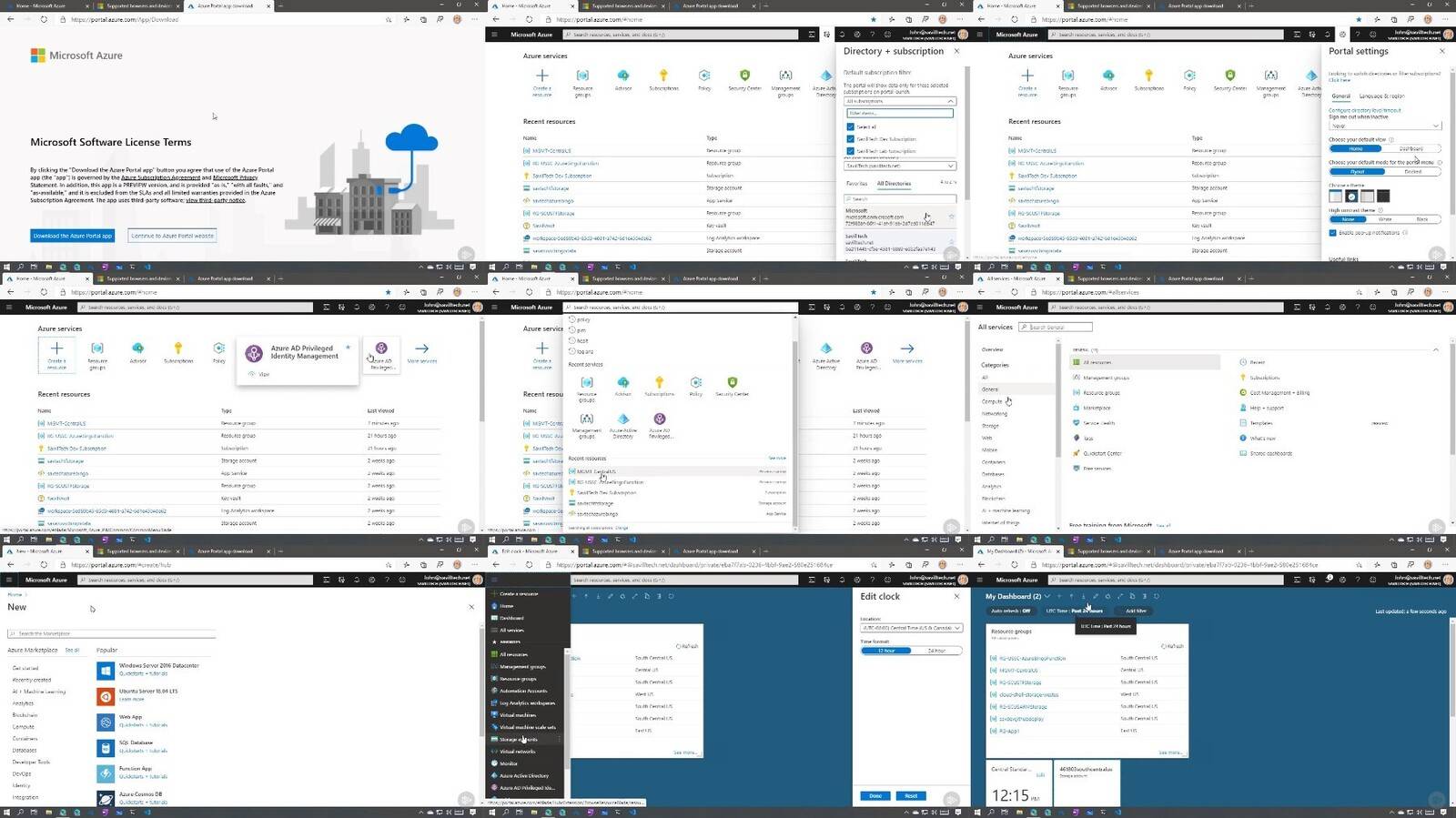Open Resource groups icon under Recent services search dropdown

pos(587,382)
